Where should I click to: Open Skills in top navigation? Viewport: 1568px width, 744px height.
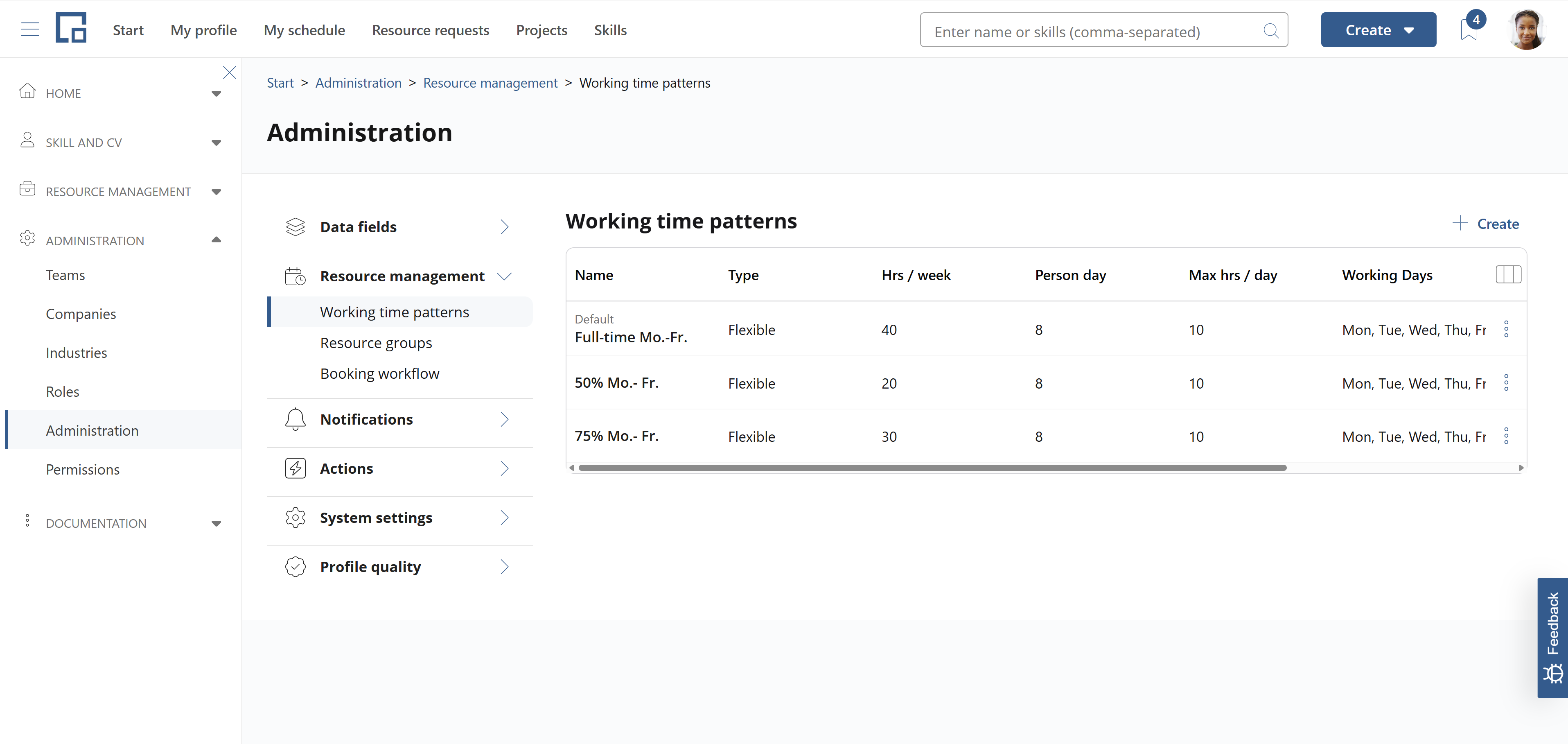tap(611, 30)
